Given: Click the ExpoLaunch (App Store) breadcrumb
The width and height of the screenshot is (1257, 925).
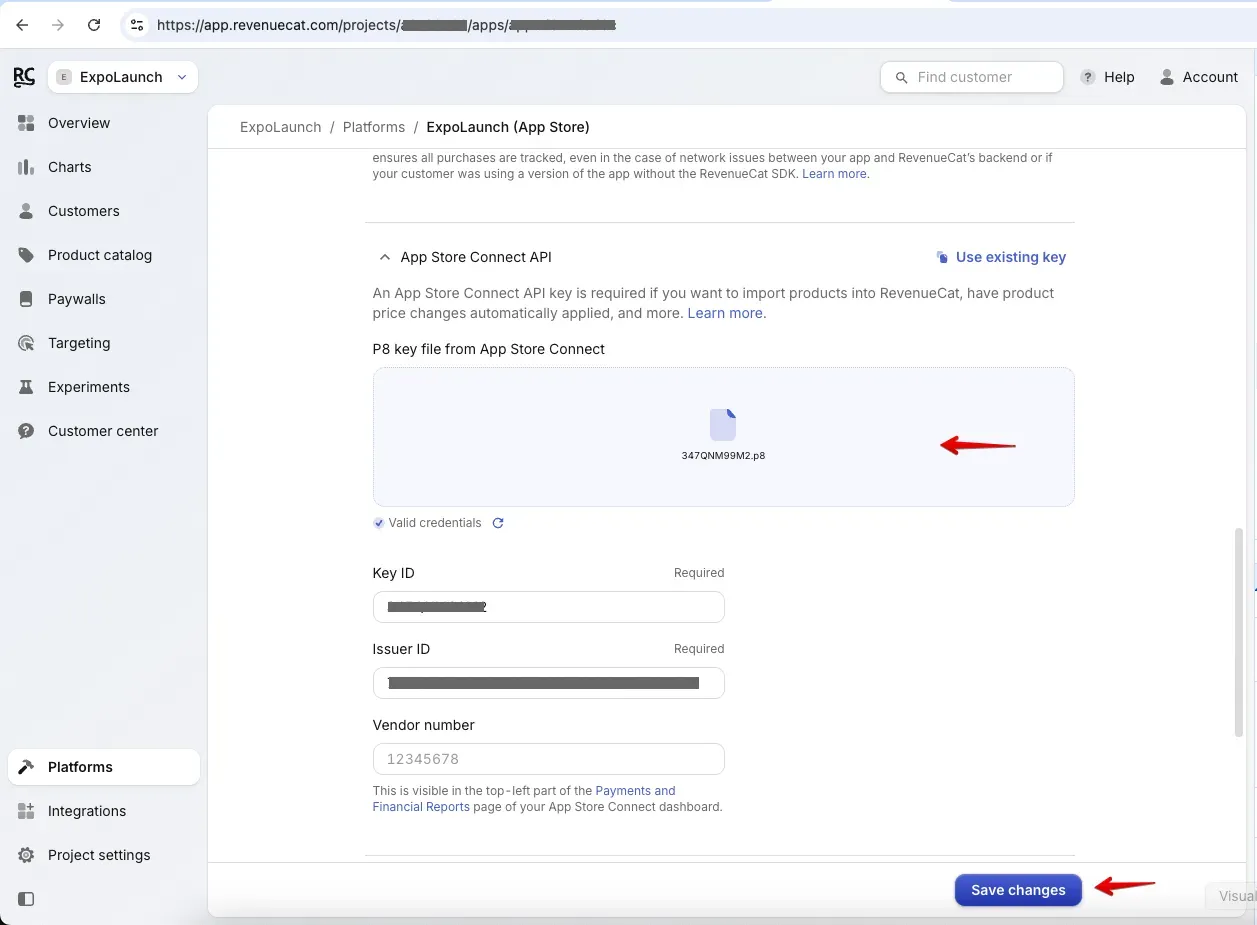Looking at the screenshot, I should point(508,127).
